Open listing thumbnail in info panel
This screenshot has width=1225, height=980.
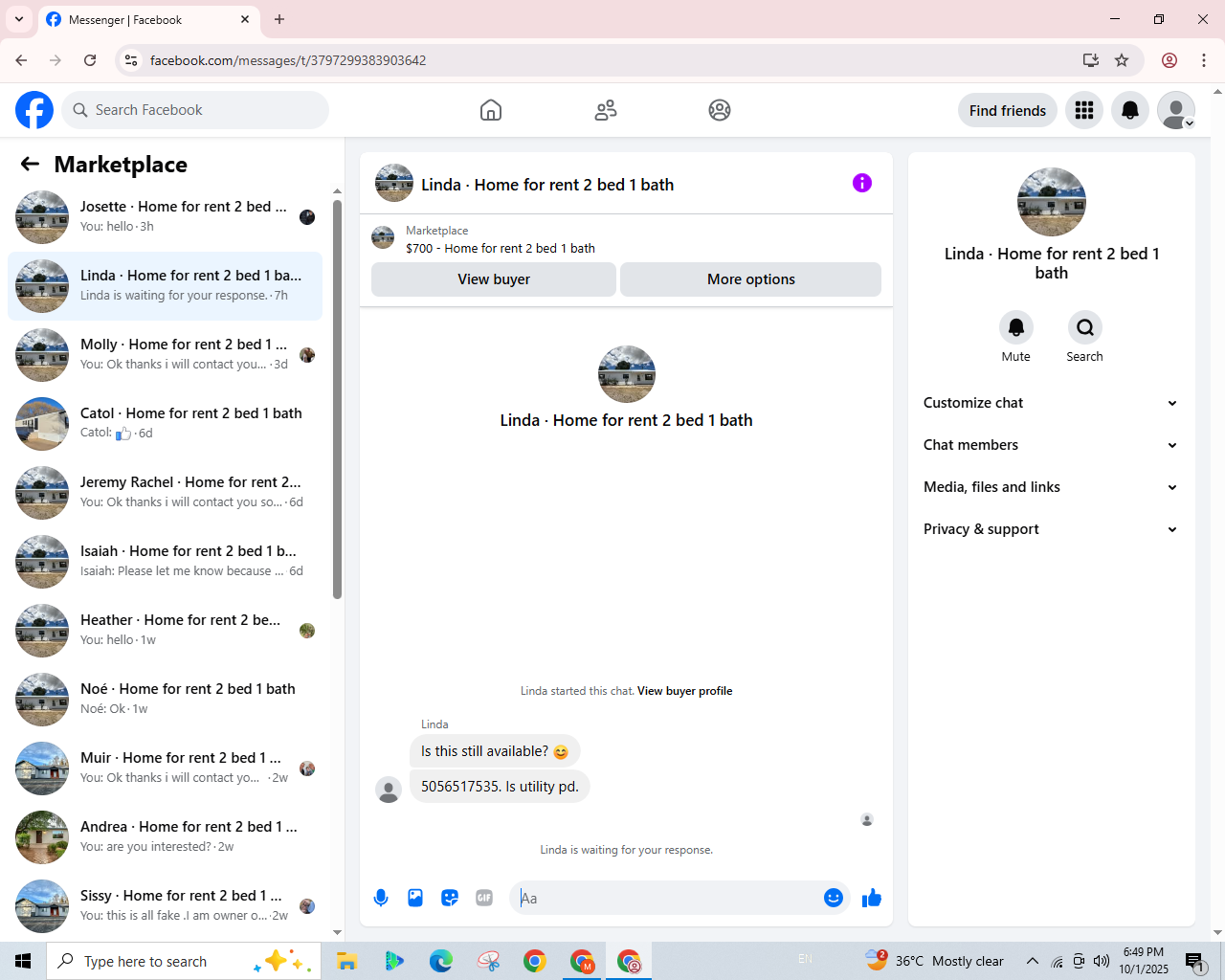[1052, 202]
